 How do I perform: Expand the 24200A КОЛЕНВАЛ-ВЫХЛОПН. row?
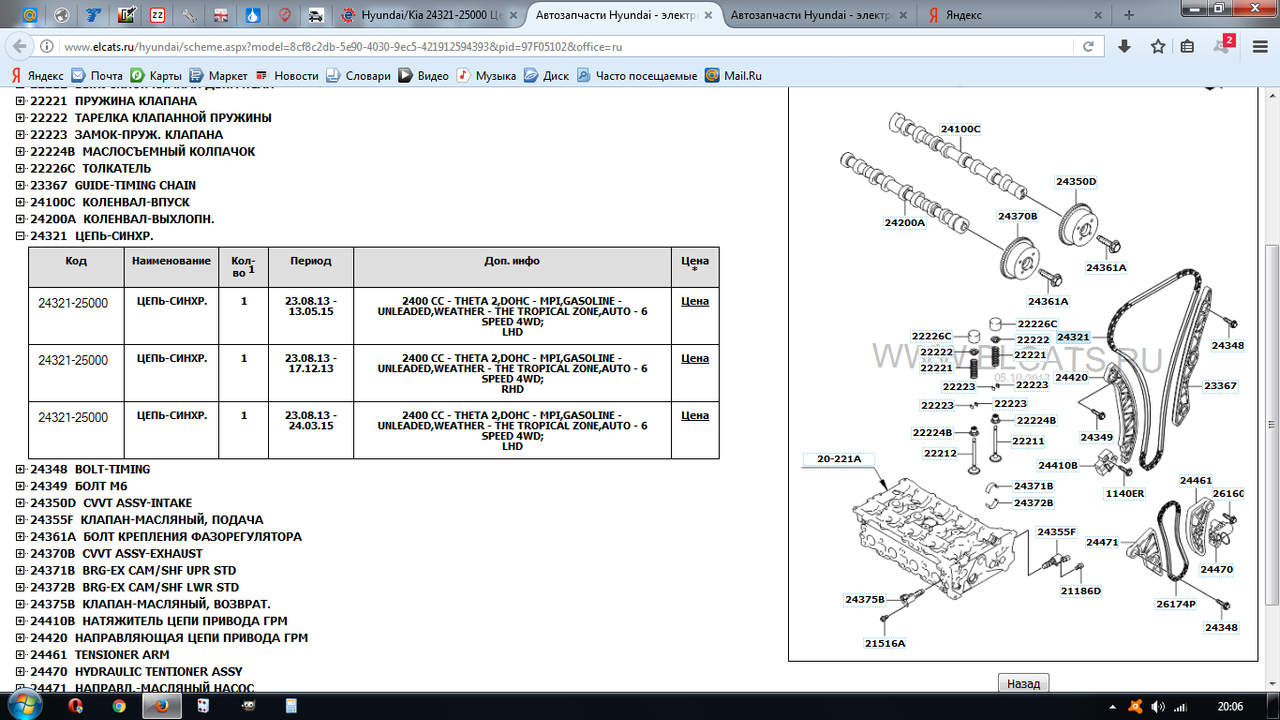[21, 219]
